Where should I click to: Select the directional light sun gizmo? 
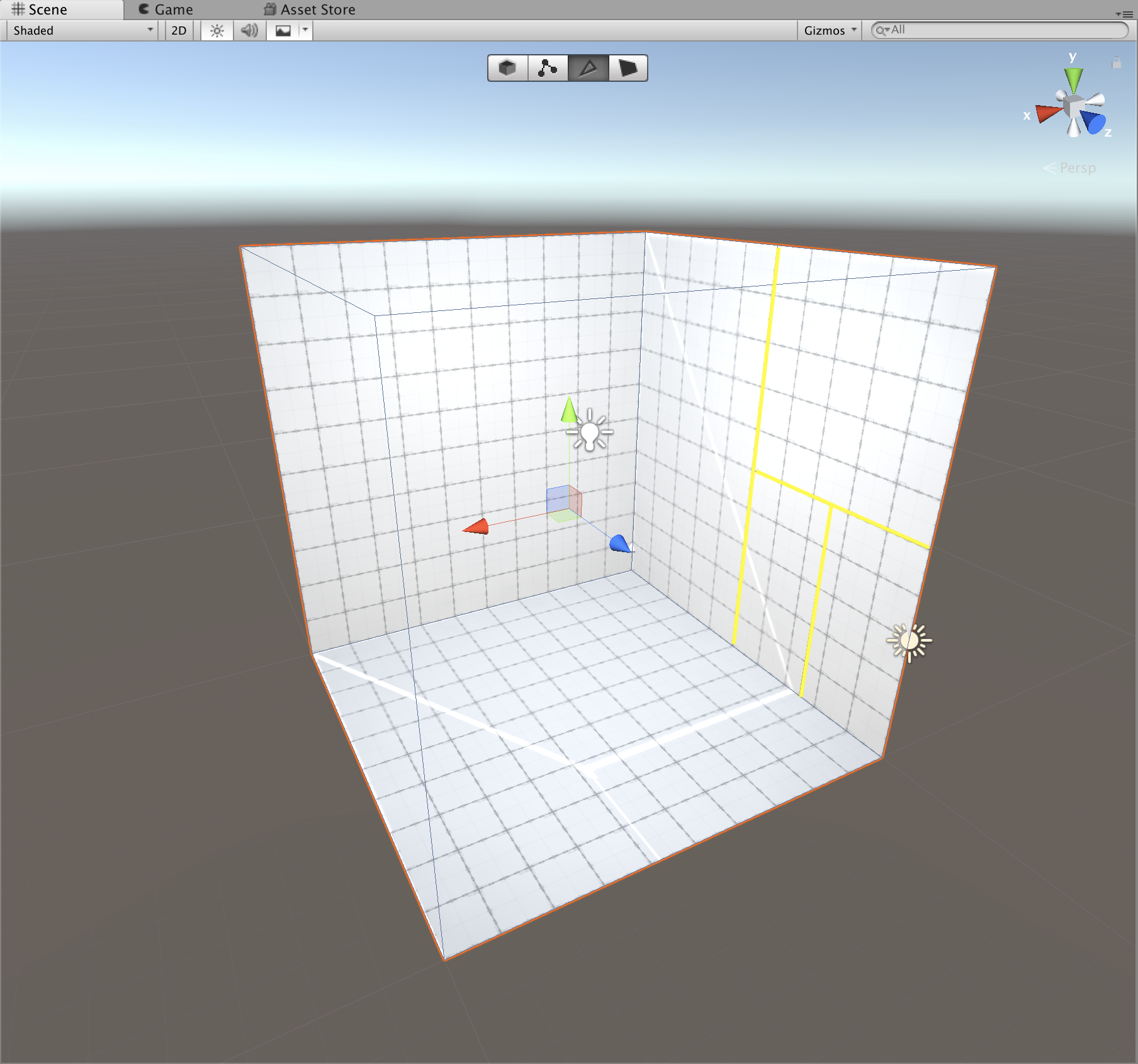pos(909,642)
